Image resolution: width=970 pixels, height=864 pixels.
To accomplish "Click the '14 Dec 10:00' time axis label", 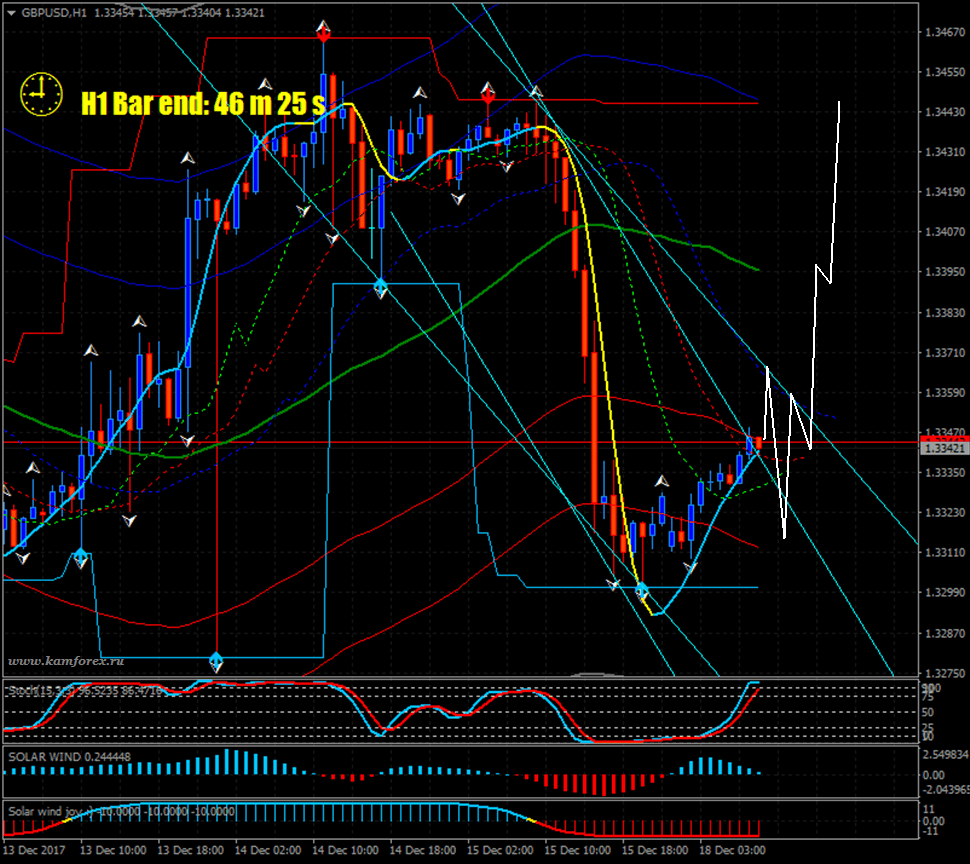I will (345, 850).
